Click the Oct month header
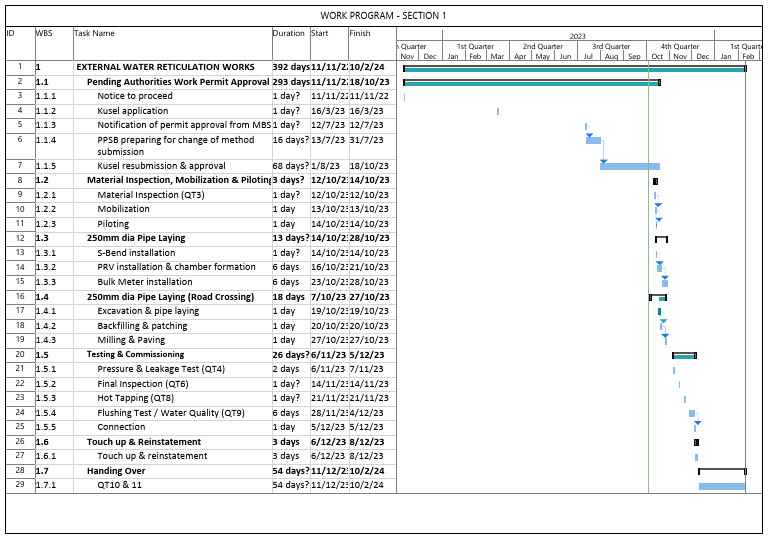Viewport: 768px width, 538px height. [x=657, y=56]
